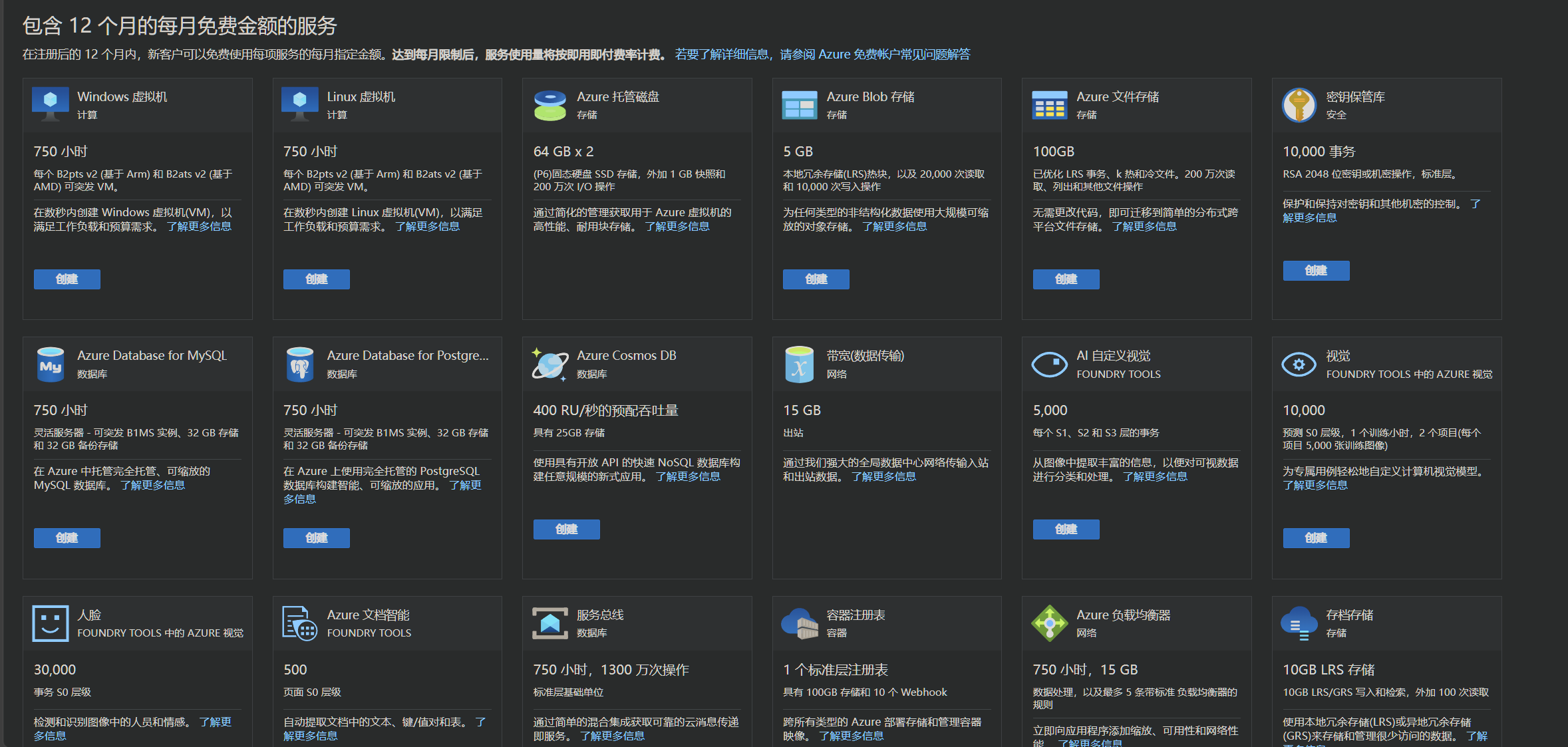
Task: Follow 了解更多信息 under Azure 文件存储
Action: 1144,227
